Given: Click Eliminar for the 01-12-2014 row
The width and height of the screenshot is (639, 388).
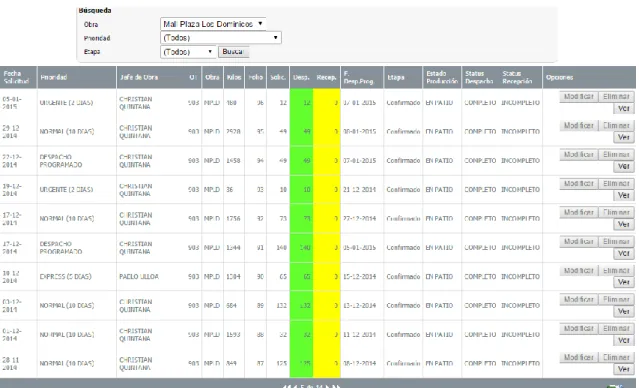Looking at the screenshot, I should click(x=616, y=328).
